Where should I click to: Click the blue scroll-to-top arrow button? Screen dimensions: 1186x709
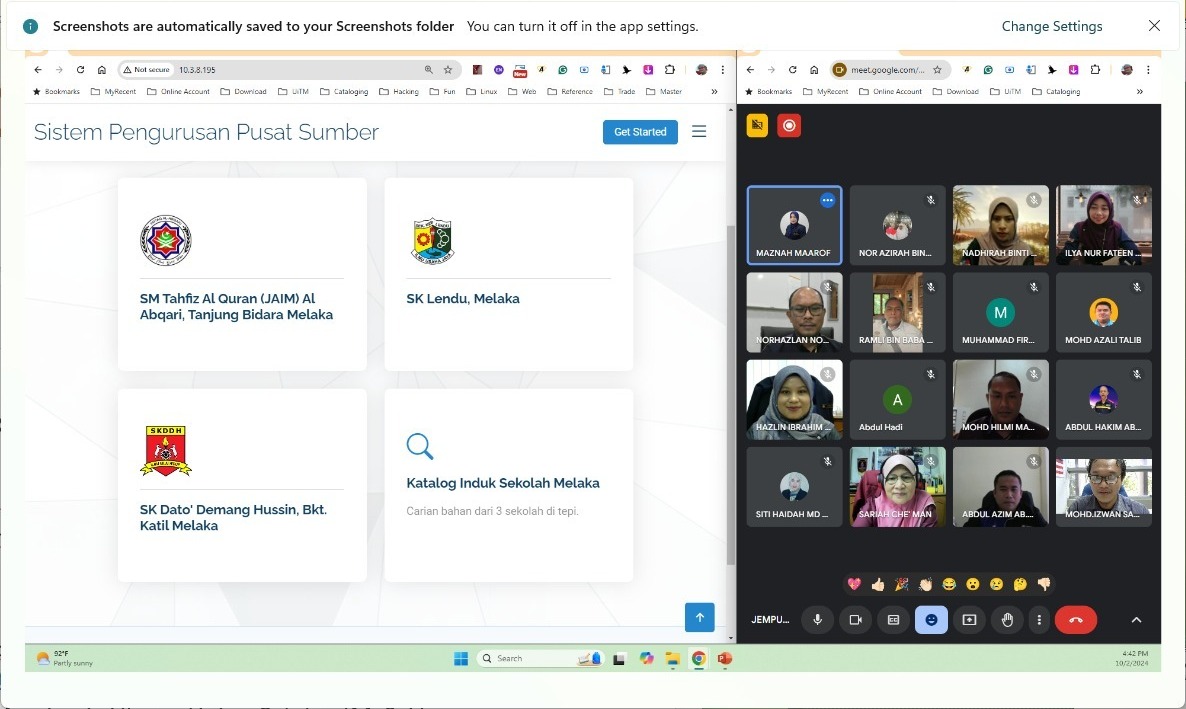(700, 617)
